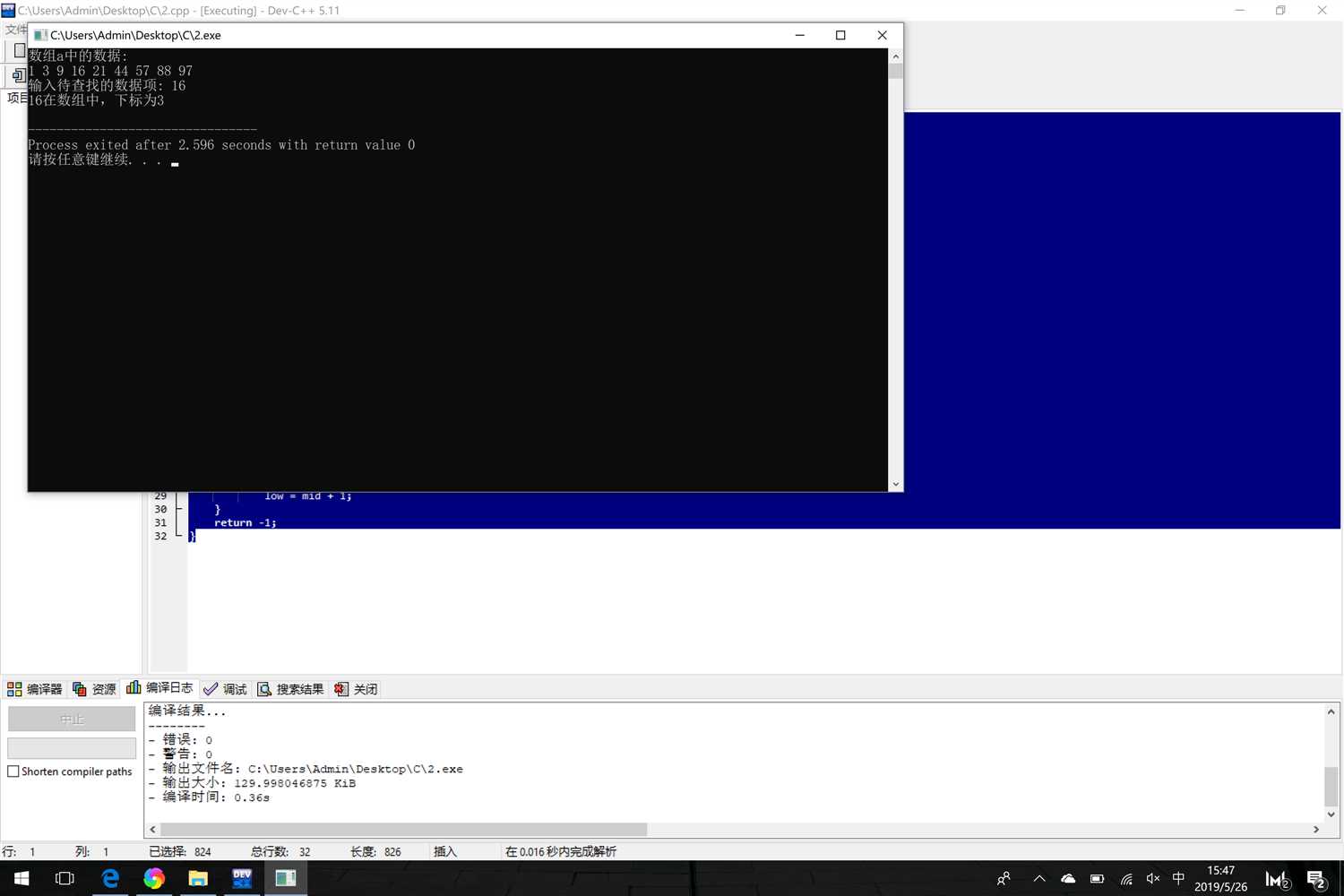
Task: Click compile log scroll left arrow
Action: (x=152, y=830)
